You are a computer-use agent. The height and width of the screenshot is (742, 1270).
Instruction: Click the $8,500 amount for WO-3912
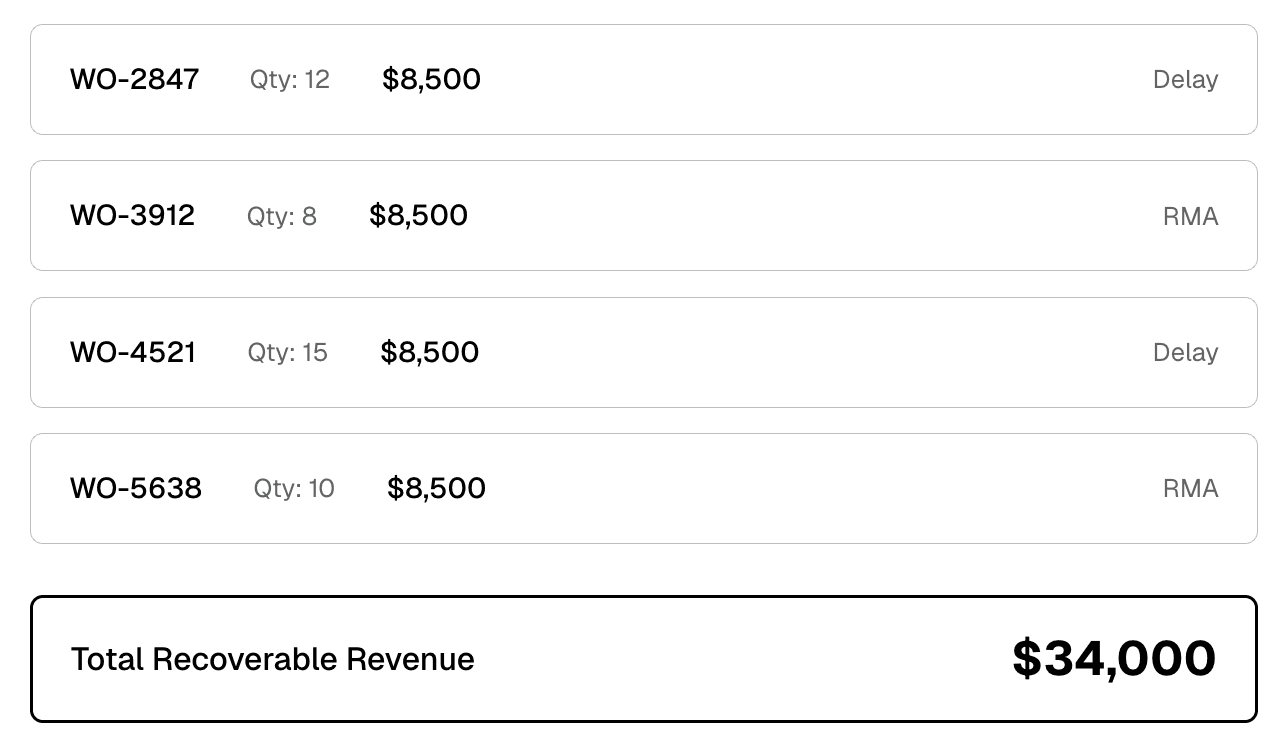(x=418, y=216)
